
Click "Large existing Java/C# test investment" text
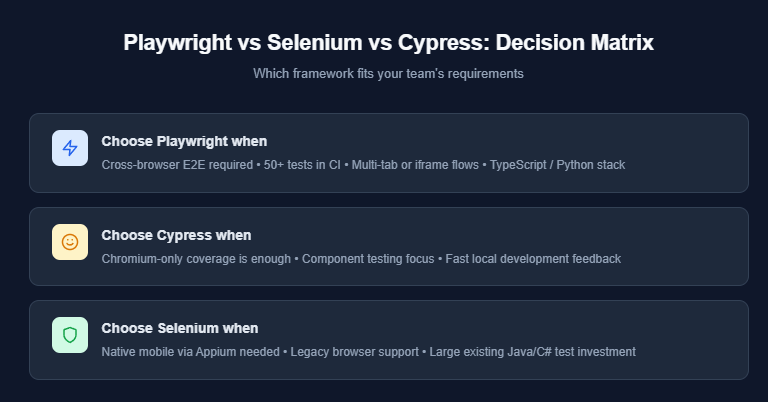pos(533,352)
